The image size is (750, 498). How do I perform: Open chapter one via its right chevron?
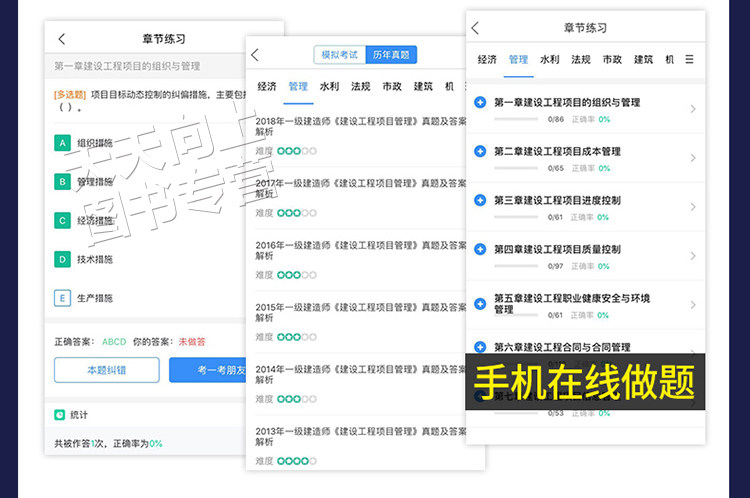point(693,109)
